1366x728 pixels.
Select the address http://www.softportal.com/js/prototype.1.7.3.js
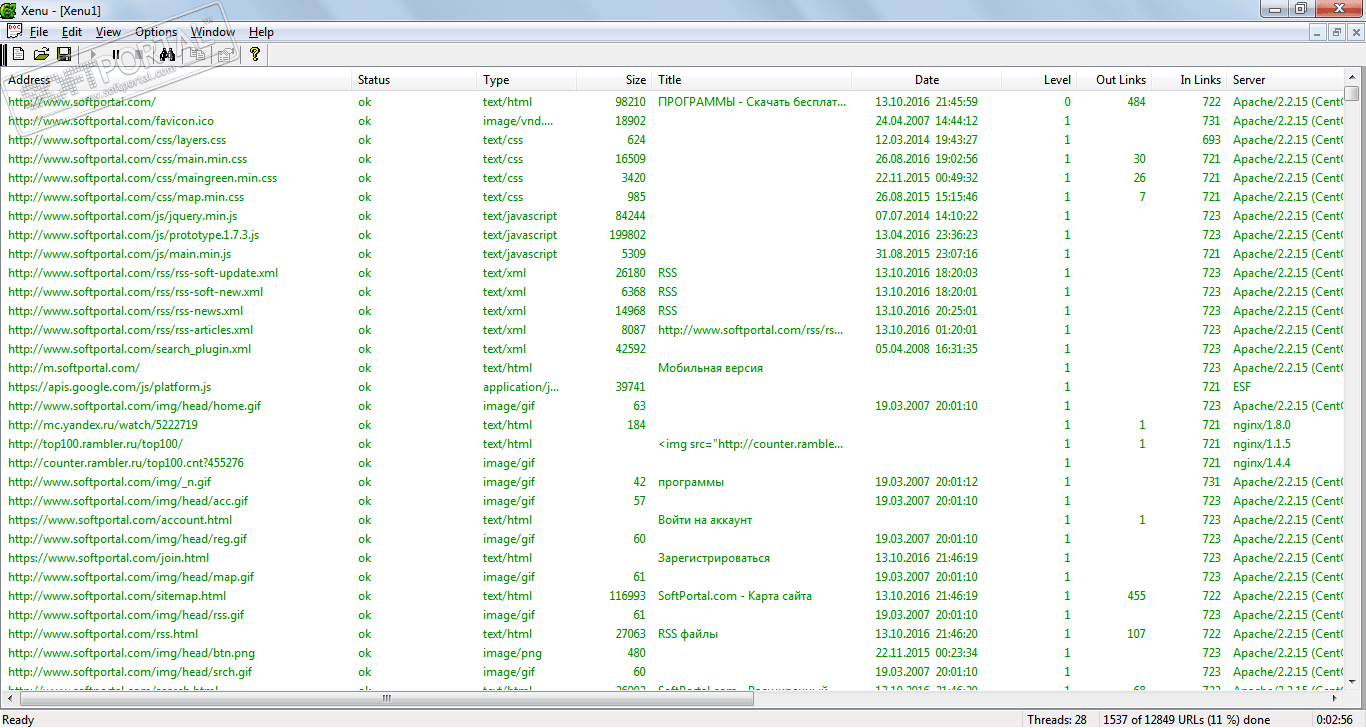133,235
